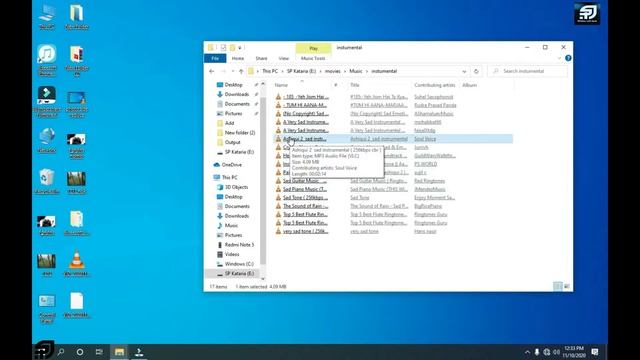Image resolution: width=640 pixels, height=360 pixels.
Task: Click 'This PC' in the address breadcrumb
Action: pyautogui.click(x=270, y=71)
